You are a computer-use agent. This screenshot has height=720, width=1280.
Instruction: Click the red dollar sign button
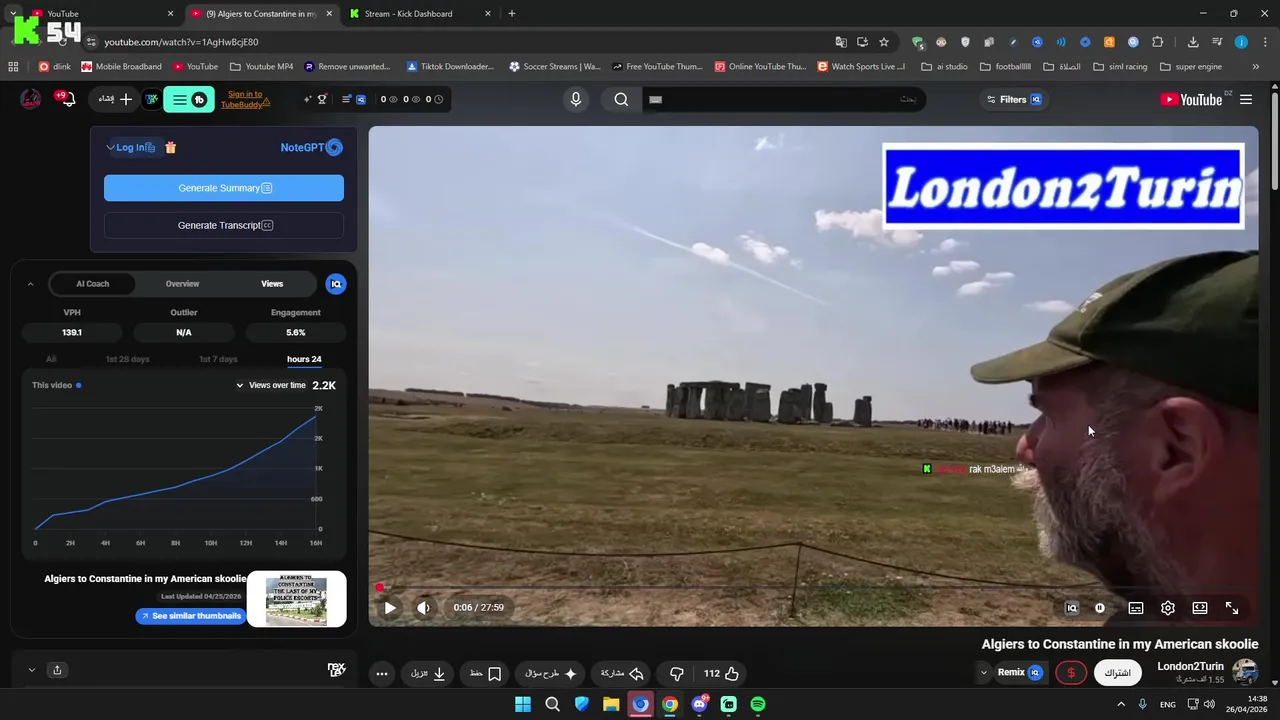[1071, 673]
